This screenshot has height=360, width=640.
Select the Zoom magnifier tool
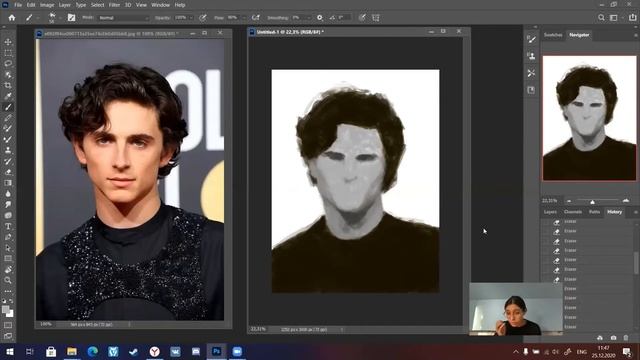click(x=8, y=280)
